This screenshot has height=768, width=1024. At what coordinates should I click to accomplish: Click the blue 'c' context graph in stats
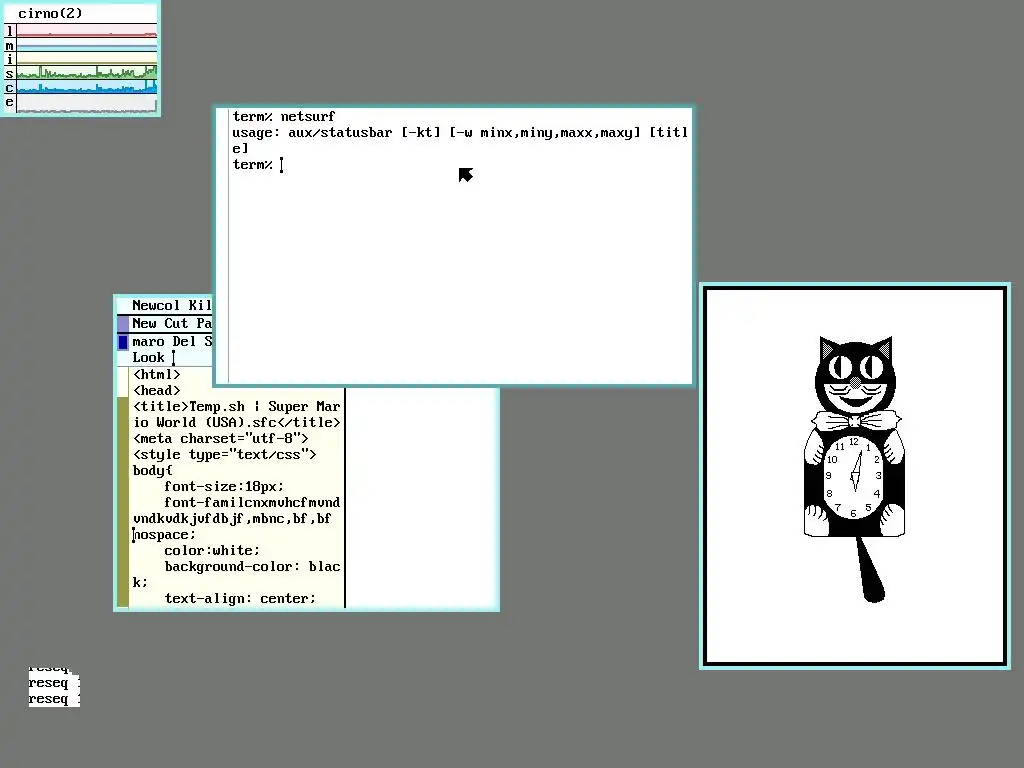tap(86, 88)
